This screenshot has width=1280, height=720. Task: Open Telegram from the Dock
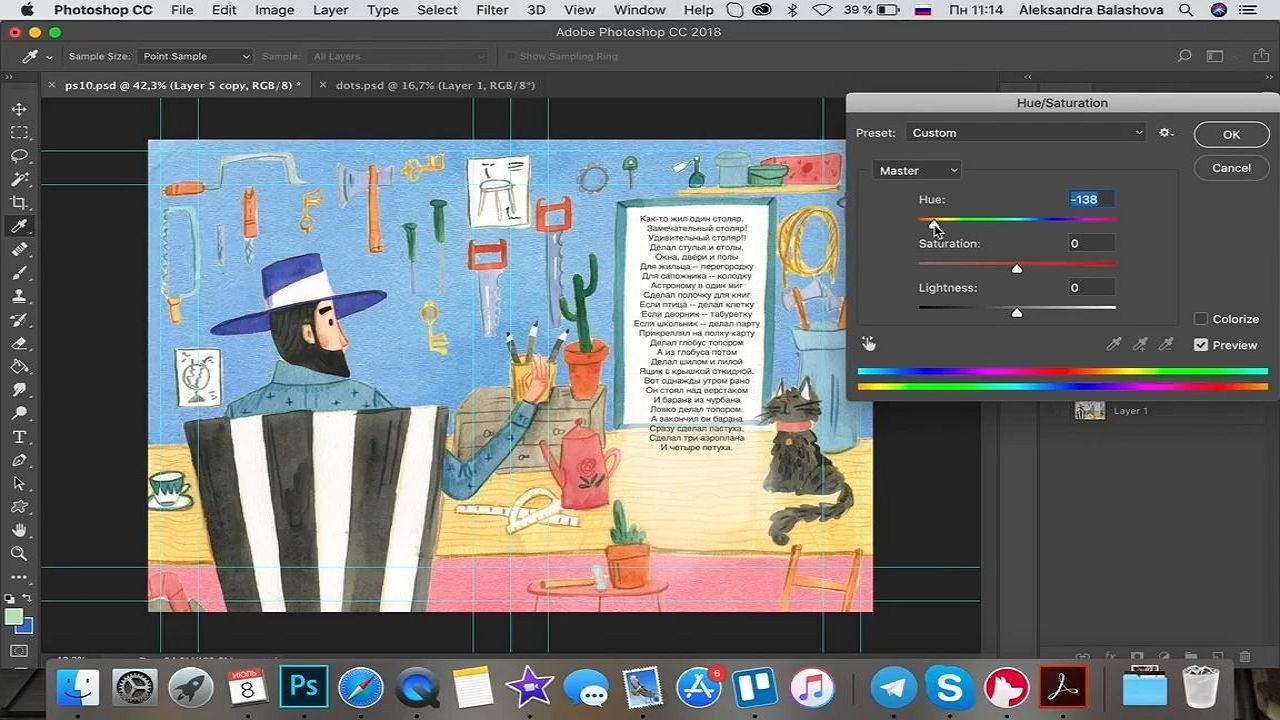pyautogui.click(x=894, y=687)
